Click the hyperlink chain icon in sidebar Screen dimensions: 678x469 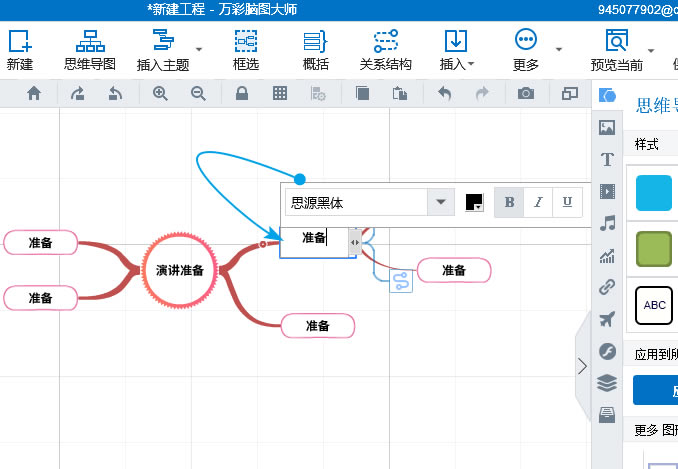click(x=607, y=287)
